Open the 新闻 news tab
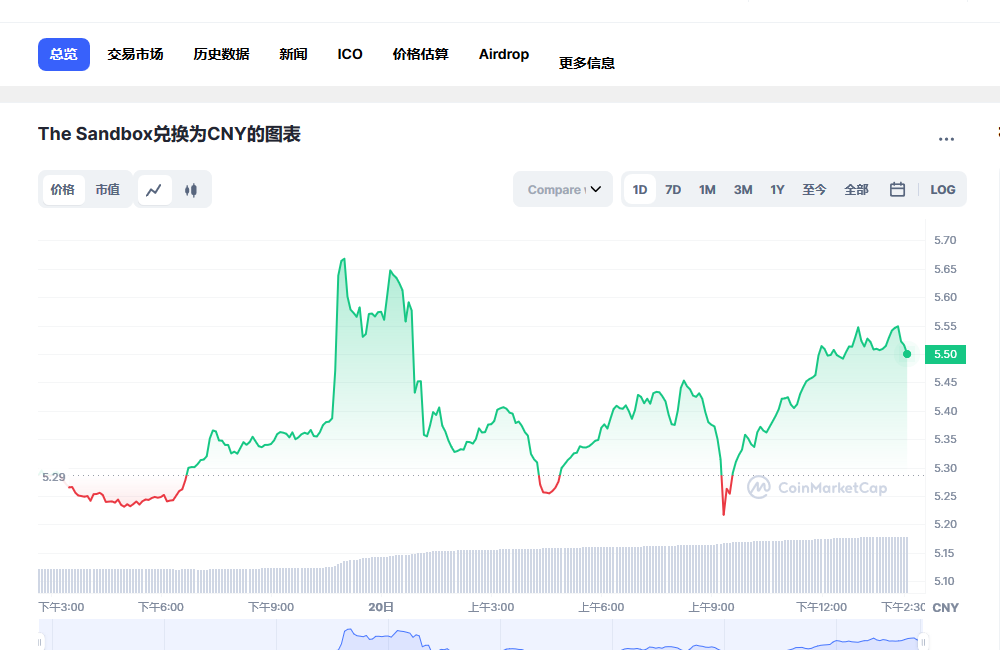The image size is (1000, 650). 293,54
